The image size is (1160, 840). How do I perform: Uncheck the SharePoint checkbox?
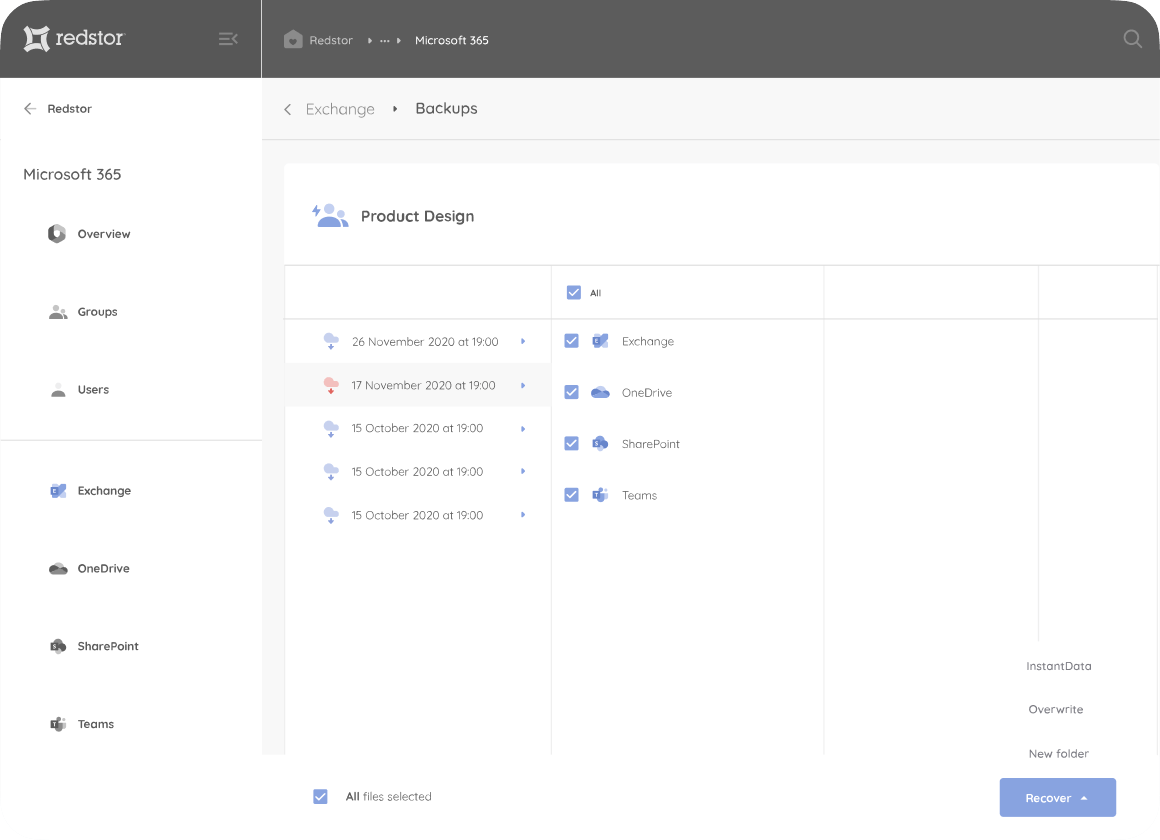click(x=571, y=443)
